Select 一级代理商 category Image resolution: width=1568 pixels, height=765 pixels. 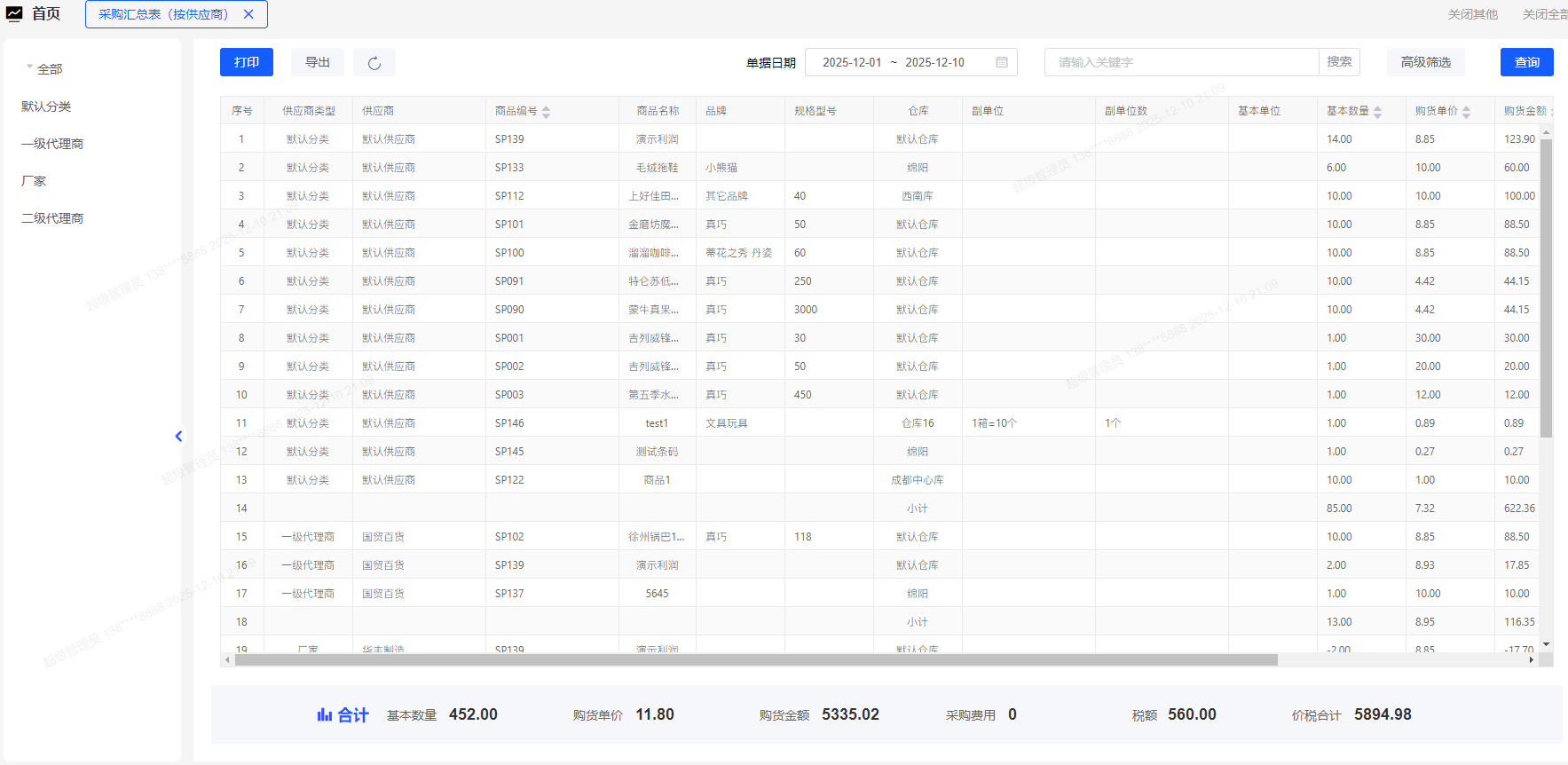pos(52,144)
